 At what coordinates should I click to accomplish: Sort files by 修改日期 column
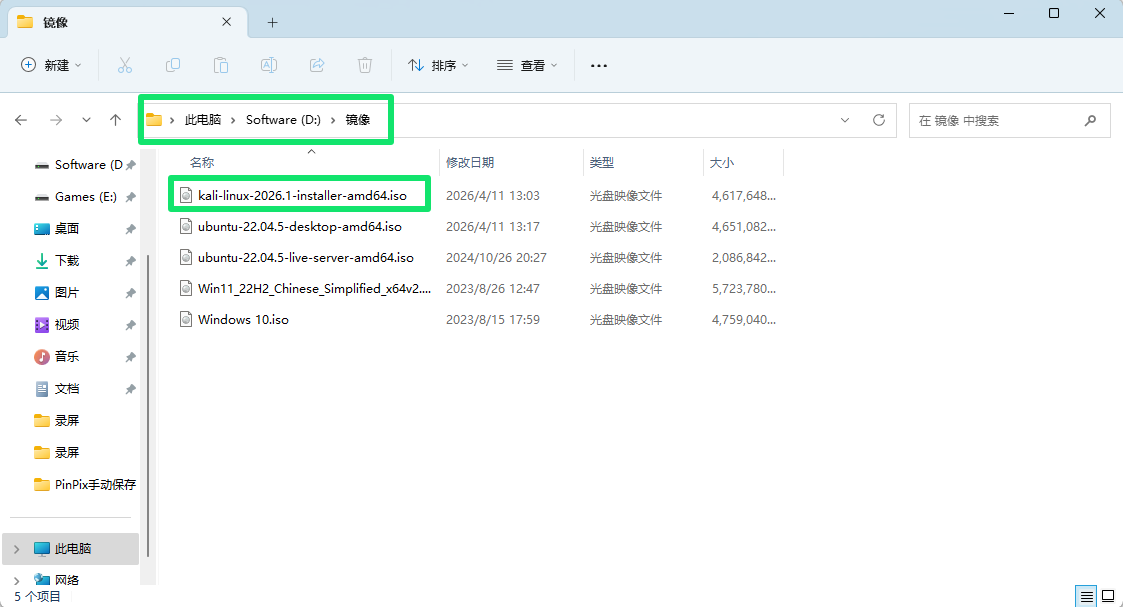click(470, 162)
